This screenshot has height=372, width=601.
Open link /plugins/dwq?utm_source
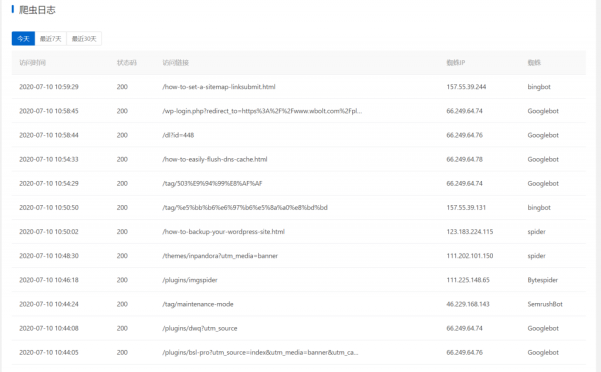coord(200,328)
